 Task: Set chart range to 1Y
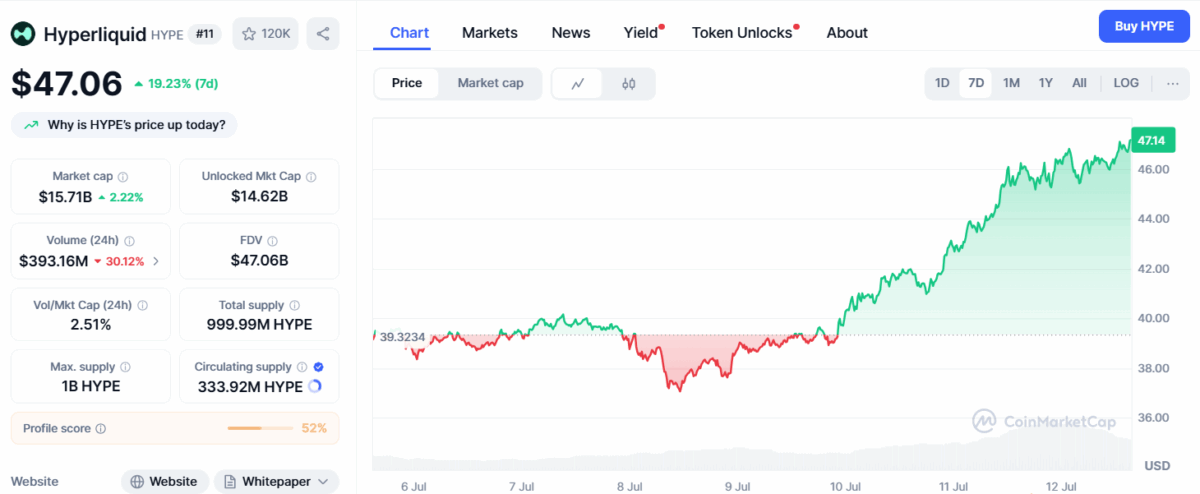(x=1045, y=83)
